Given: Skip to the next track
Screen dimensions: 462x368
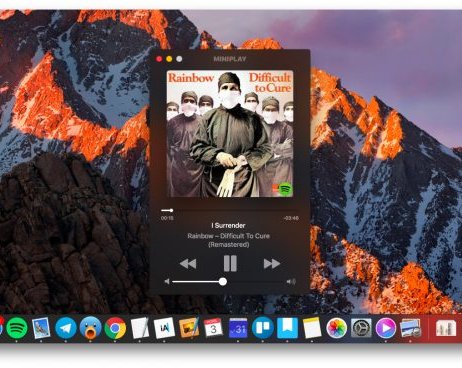Looking at the screenshot, I should (x=272, y=264).
